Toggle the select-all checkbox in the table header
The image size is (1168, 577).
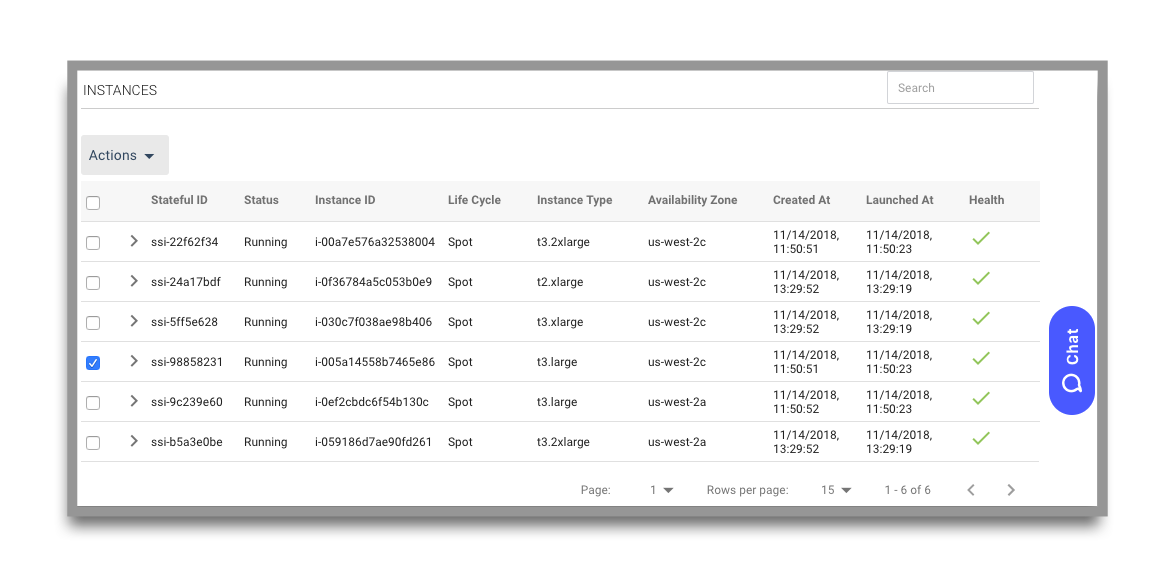tap(93, 202)
